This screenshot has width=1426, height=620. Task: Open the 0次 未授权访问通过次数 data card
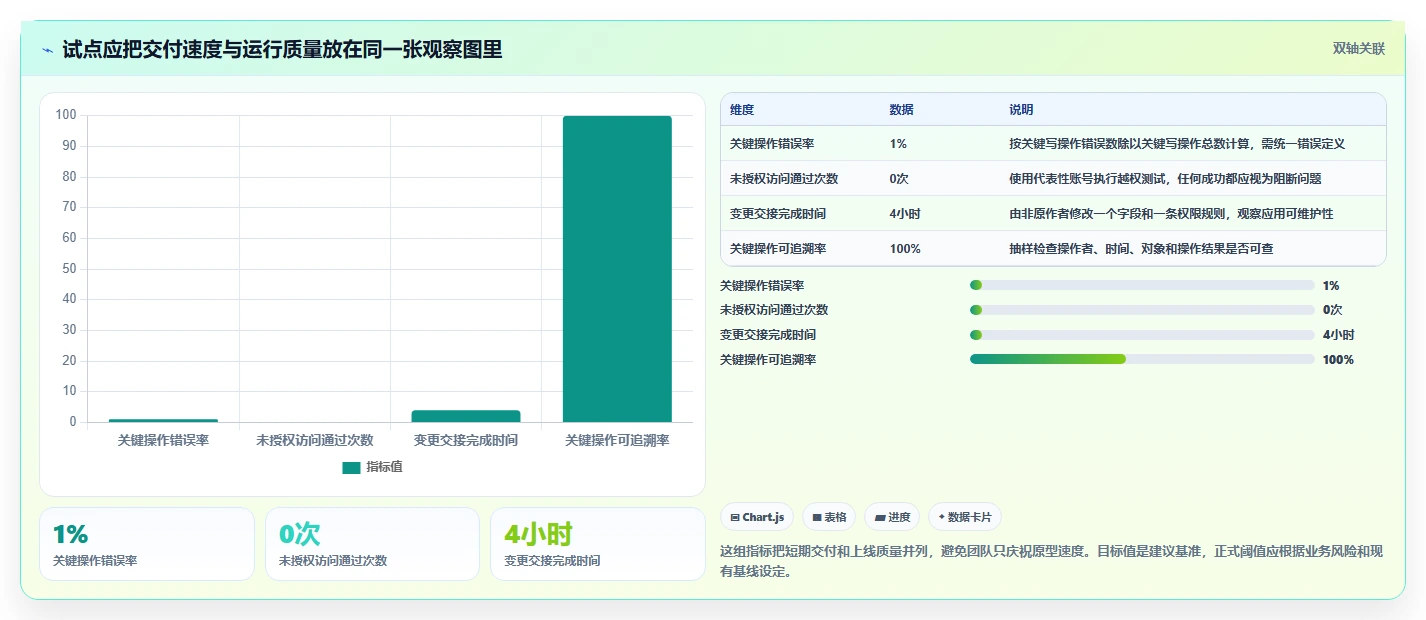click(372, 544)
